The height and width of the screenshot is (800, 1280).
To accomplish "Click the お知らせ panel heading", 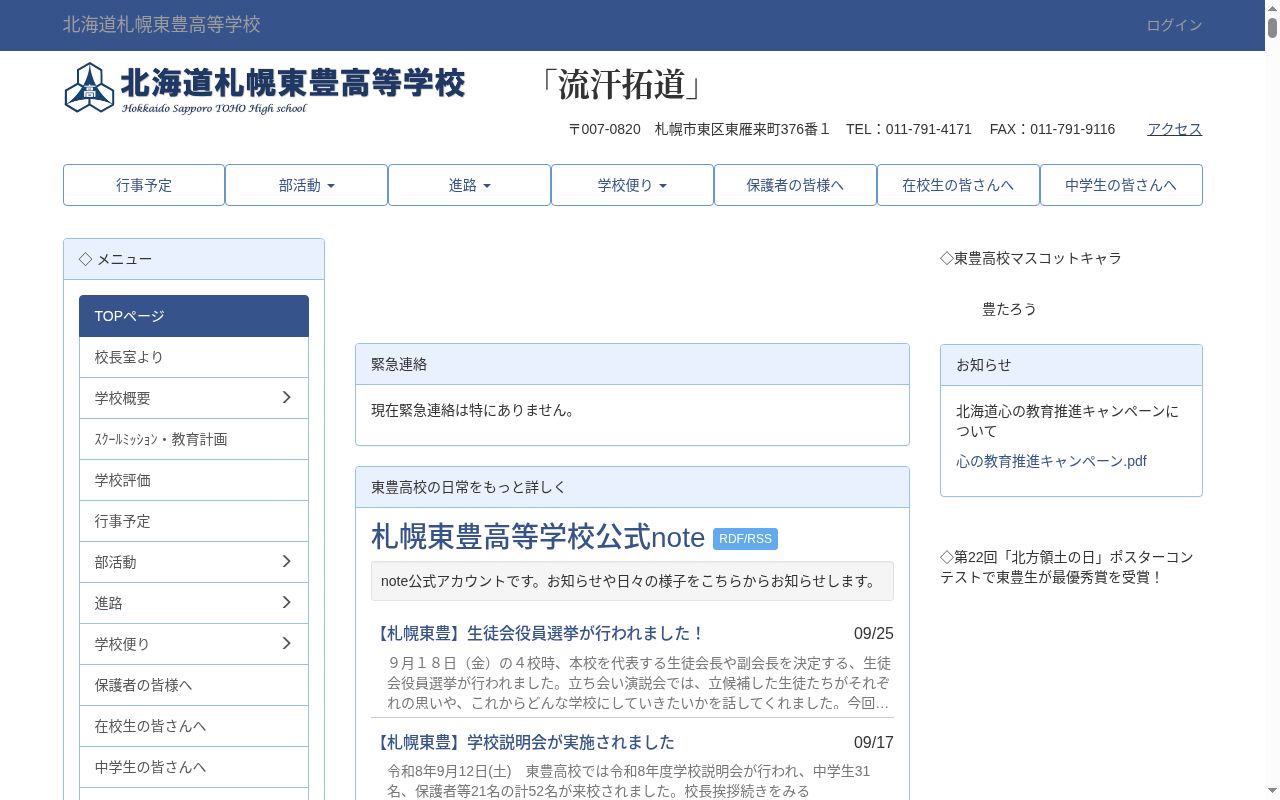I will click(1071, 365).
